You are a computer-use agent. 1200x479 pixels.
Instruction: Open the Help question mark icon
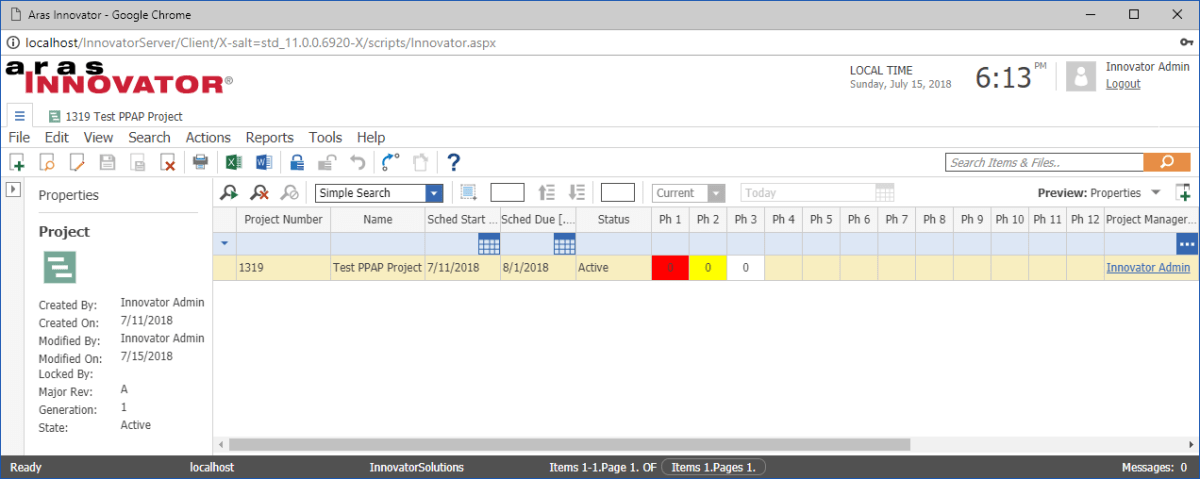point(453,162)
